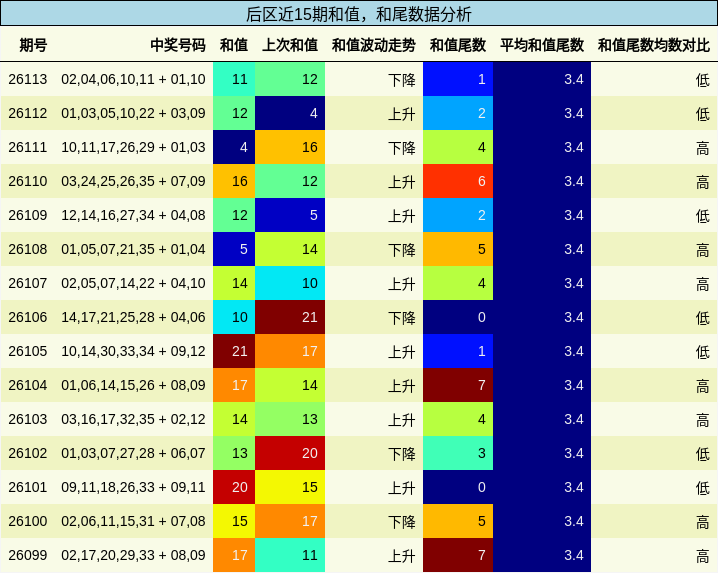718x573 pixels.
Task: Select issue number 26104
Action: (x=27, y=385)
